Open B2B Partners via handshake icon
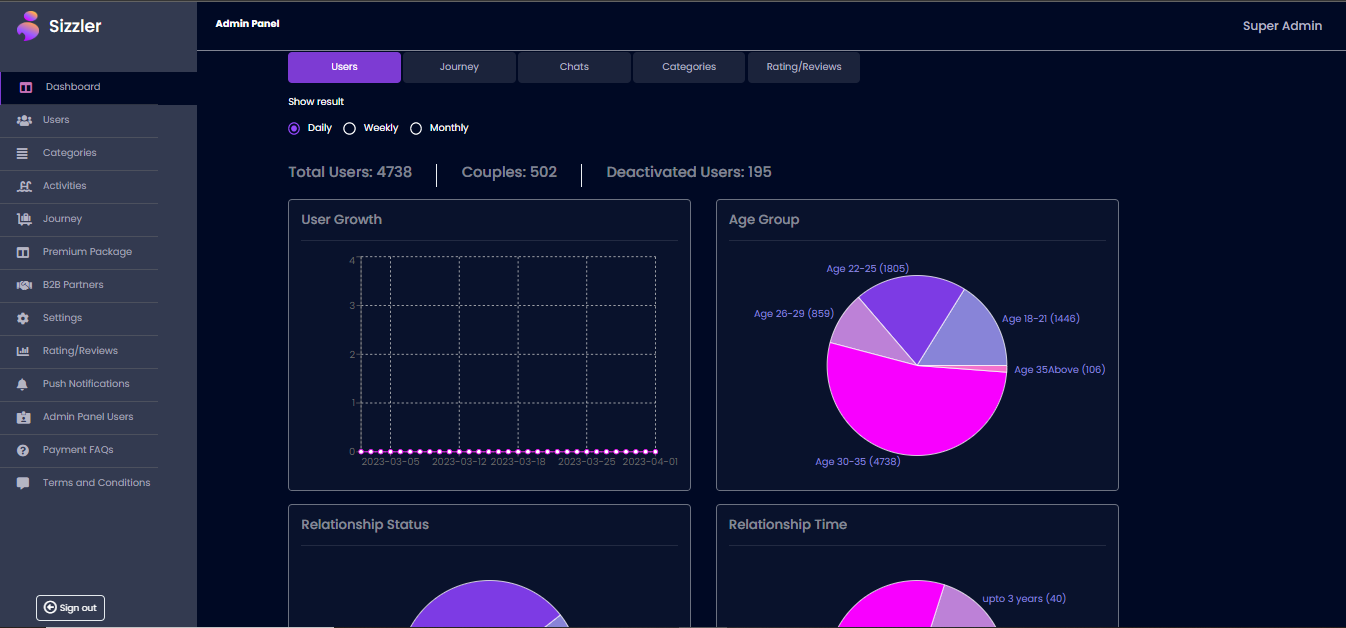This screenshot has height=628, width=1346. point(24,285)
